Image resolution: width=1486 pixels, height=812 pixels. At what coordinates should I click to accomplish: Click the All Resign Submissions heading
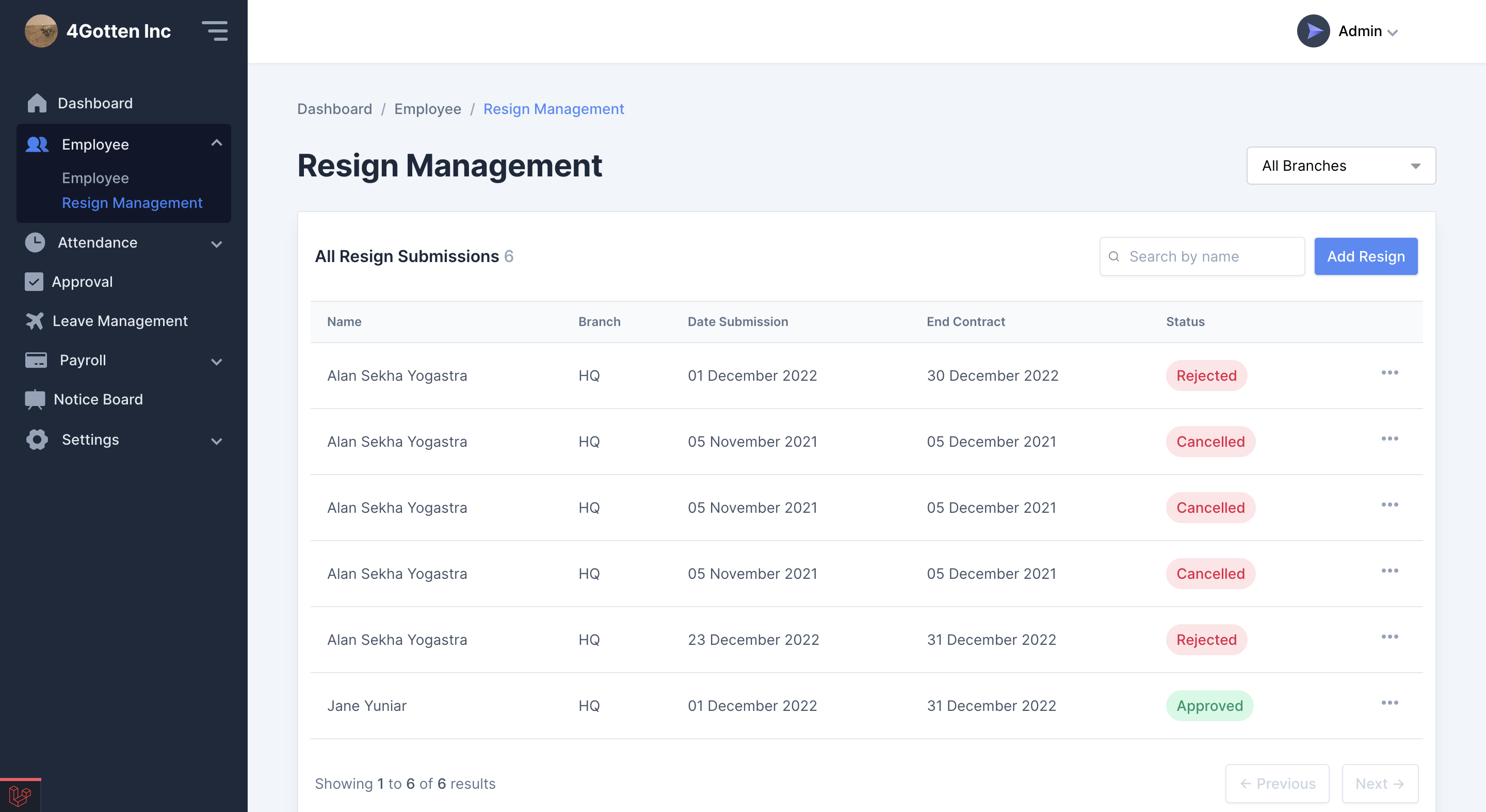point(407,256)
